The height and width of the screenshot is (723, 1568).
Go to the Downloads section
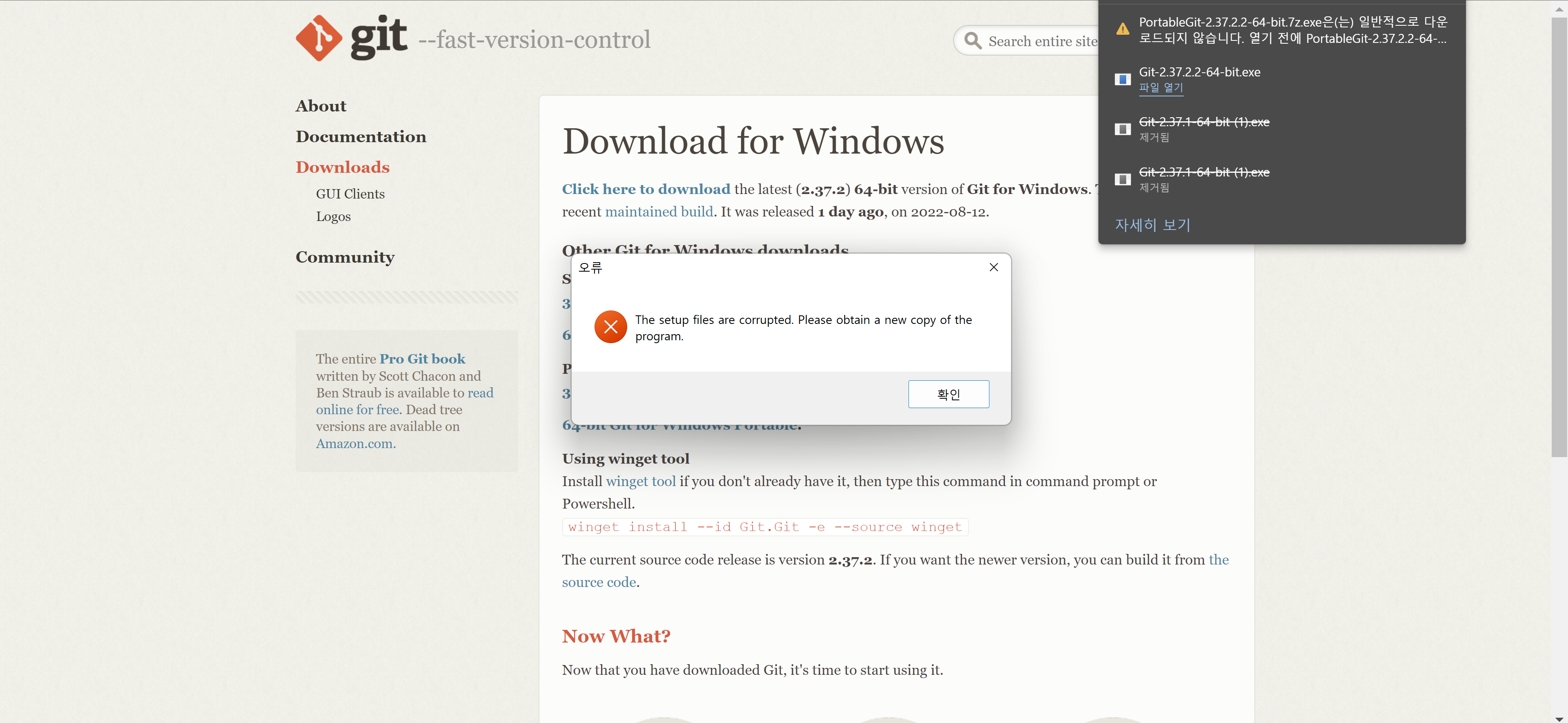343,167
